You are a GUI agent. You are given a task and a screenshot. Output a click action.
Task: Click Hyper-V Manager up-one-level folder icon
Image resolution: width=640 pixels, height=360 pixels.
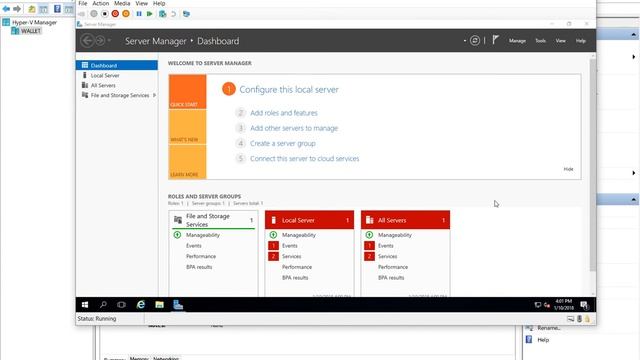tap(32, 9)
